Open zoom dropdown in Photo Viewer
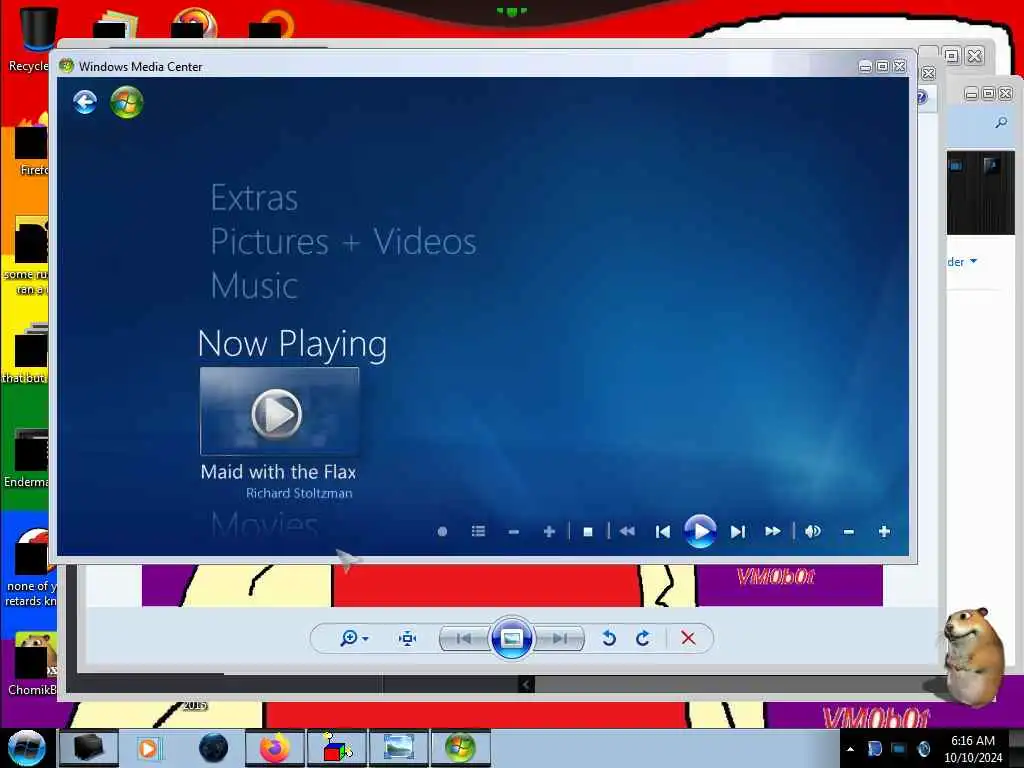Screen dimensions: 1024x768 355,638
